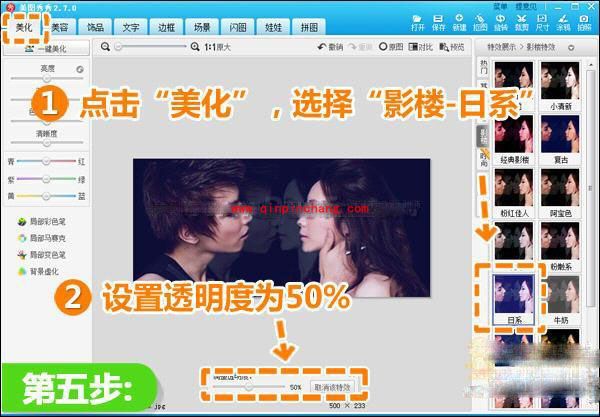Image resolution: width=600 pixels, height=417 pixels.
Task: Click the 一键美化 one-click beautify button
Action: coord(46,48)
